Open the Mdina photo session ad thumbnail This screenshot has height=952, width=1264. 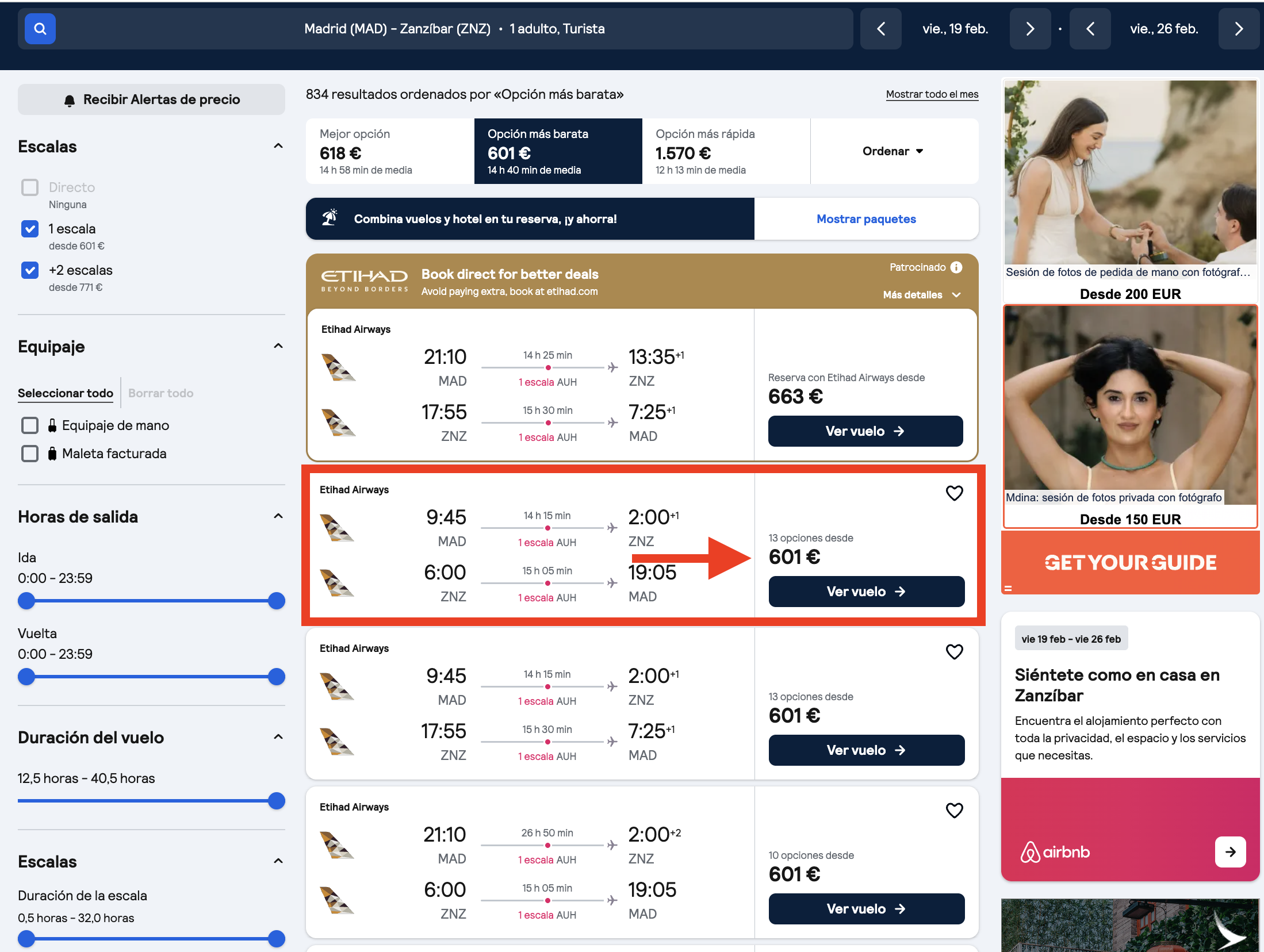[x=1130, y=406]
